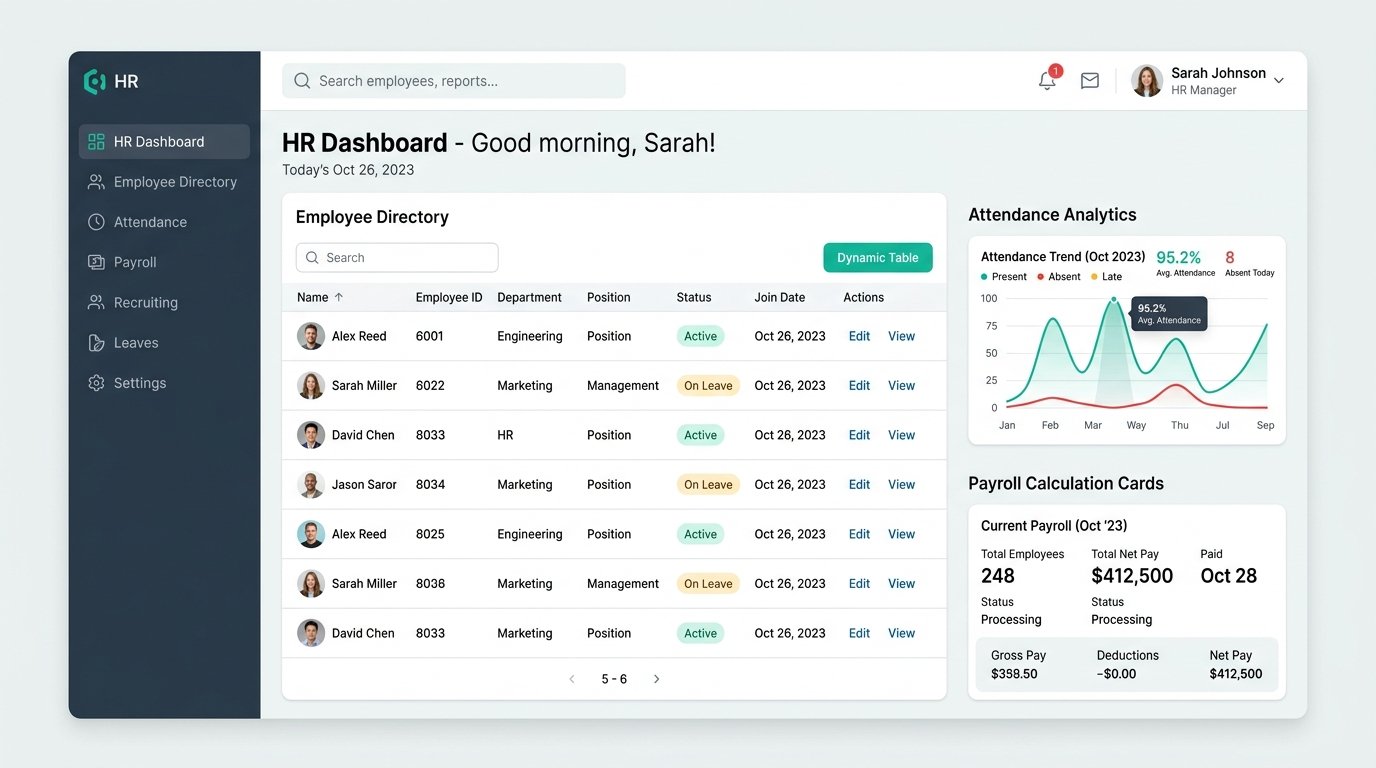
Task: Edit employee 6001 Alex Reed
Action: [859, 336]
